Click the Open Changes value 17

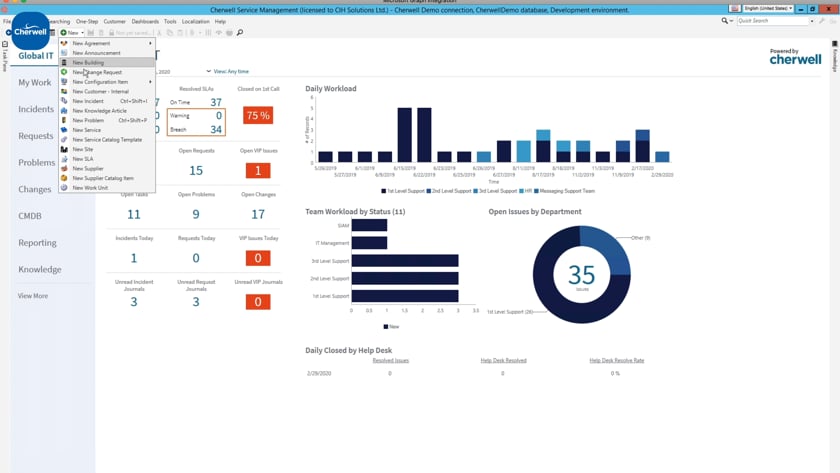(x=258, y=214)
